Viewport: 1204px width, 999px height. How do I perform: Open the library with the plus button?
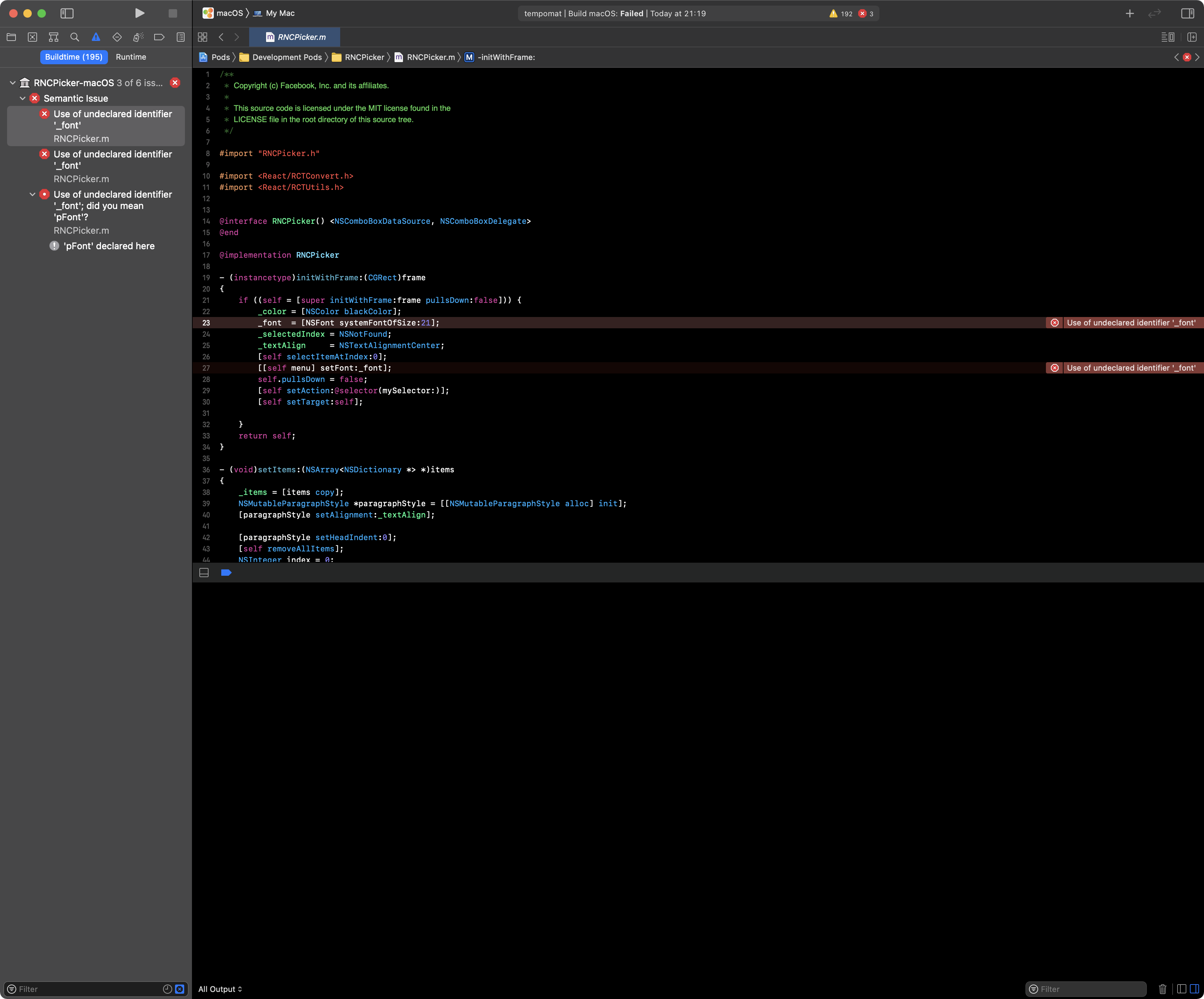pos(1130,13)
